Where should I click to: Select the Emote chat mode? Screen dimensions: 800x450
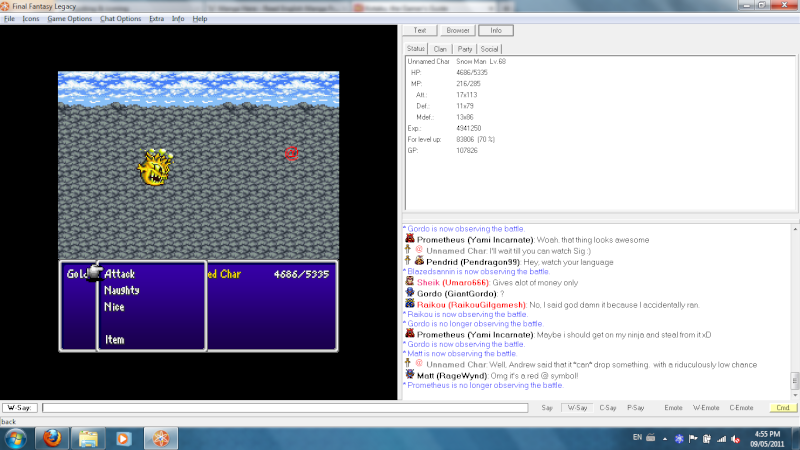673,408
